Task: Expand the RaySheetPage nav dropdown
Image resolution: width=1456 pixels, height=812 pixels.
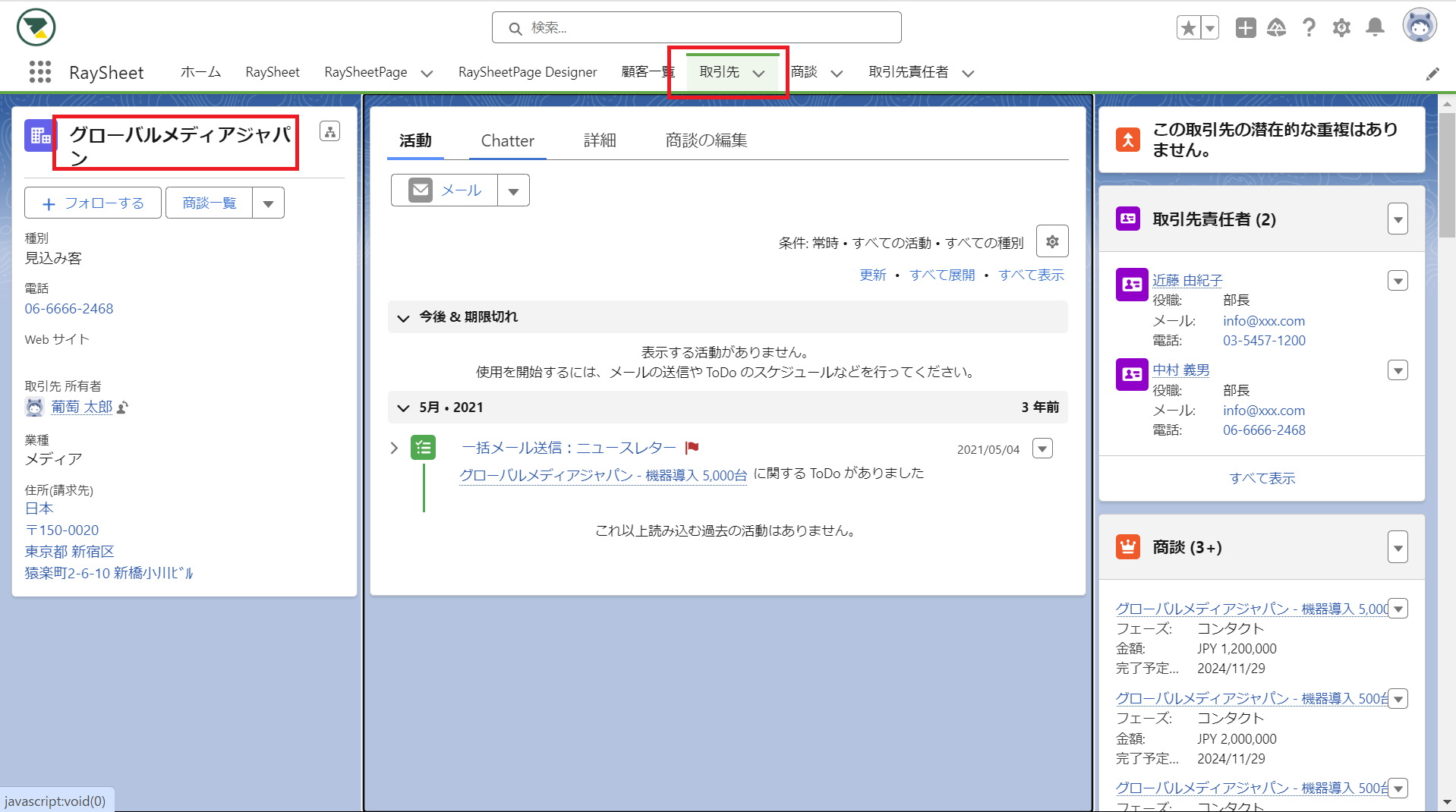Action: pyautogui.click(x=427, y=74)
